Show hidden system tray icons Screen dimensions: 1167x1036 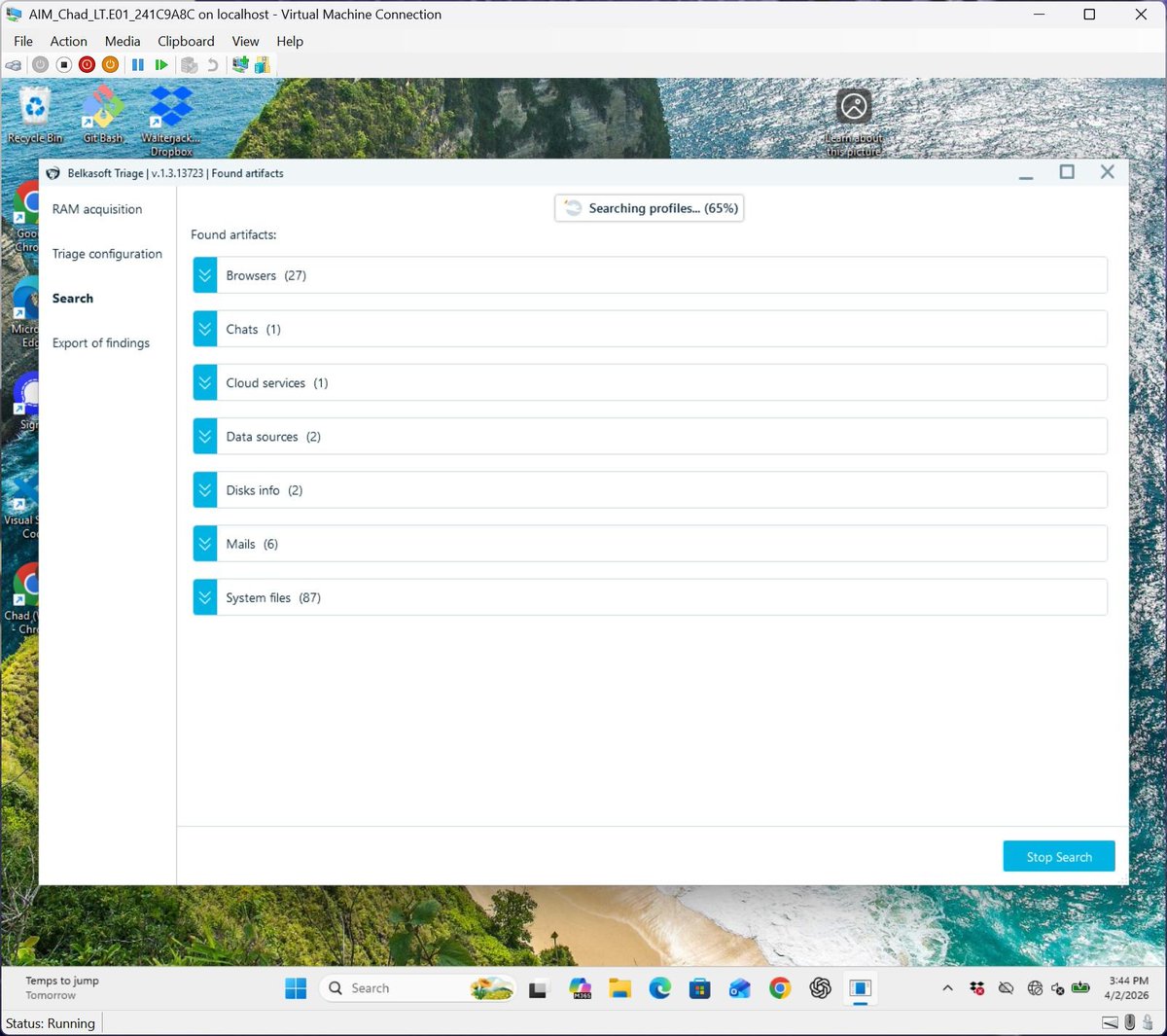tap(947, 988)
